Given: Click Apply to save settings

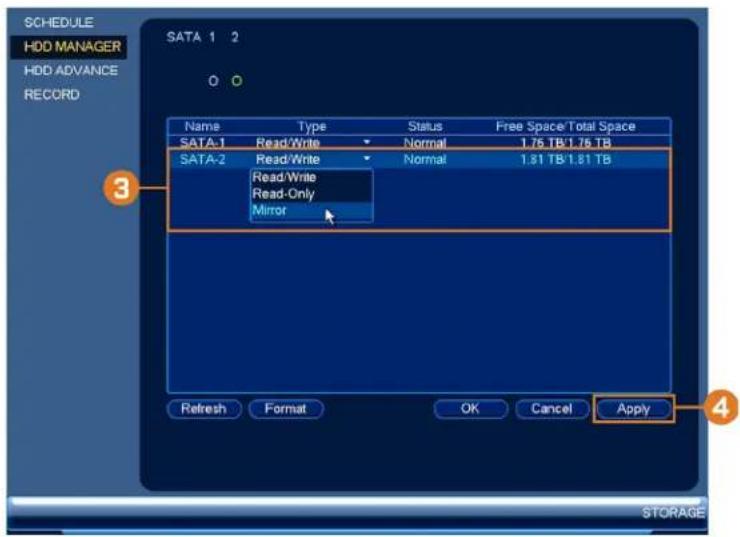Looking at the screenshot, I should [633, 409].
